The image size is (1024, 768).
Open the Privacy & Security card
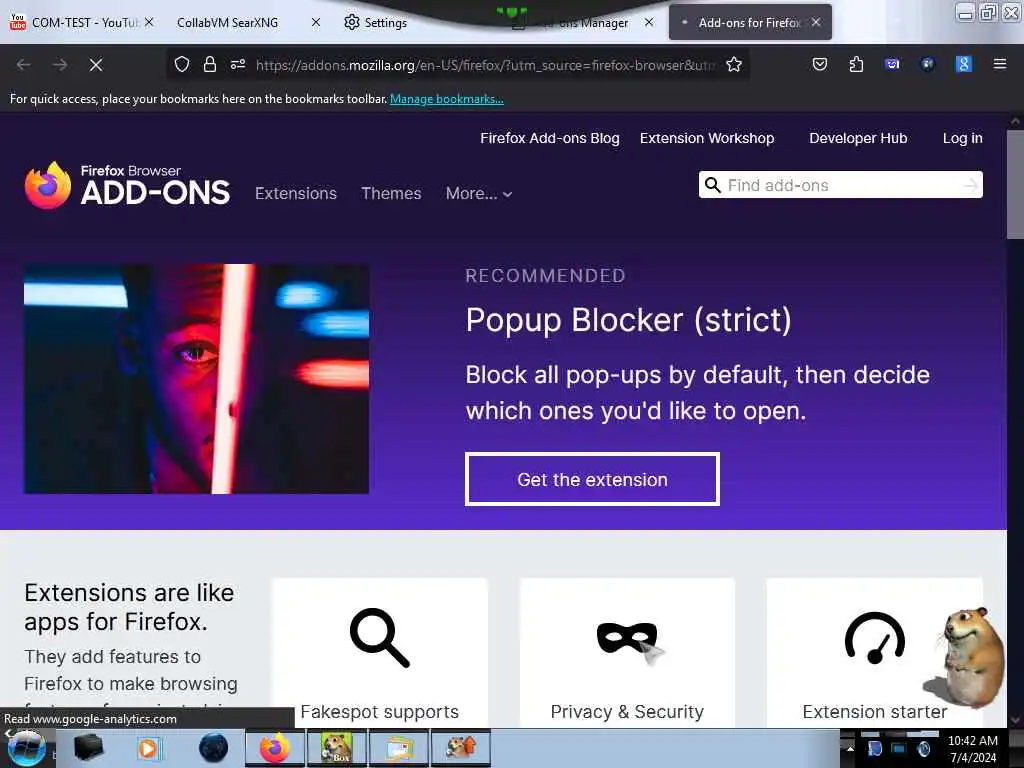coord(627,653)
